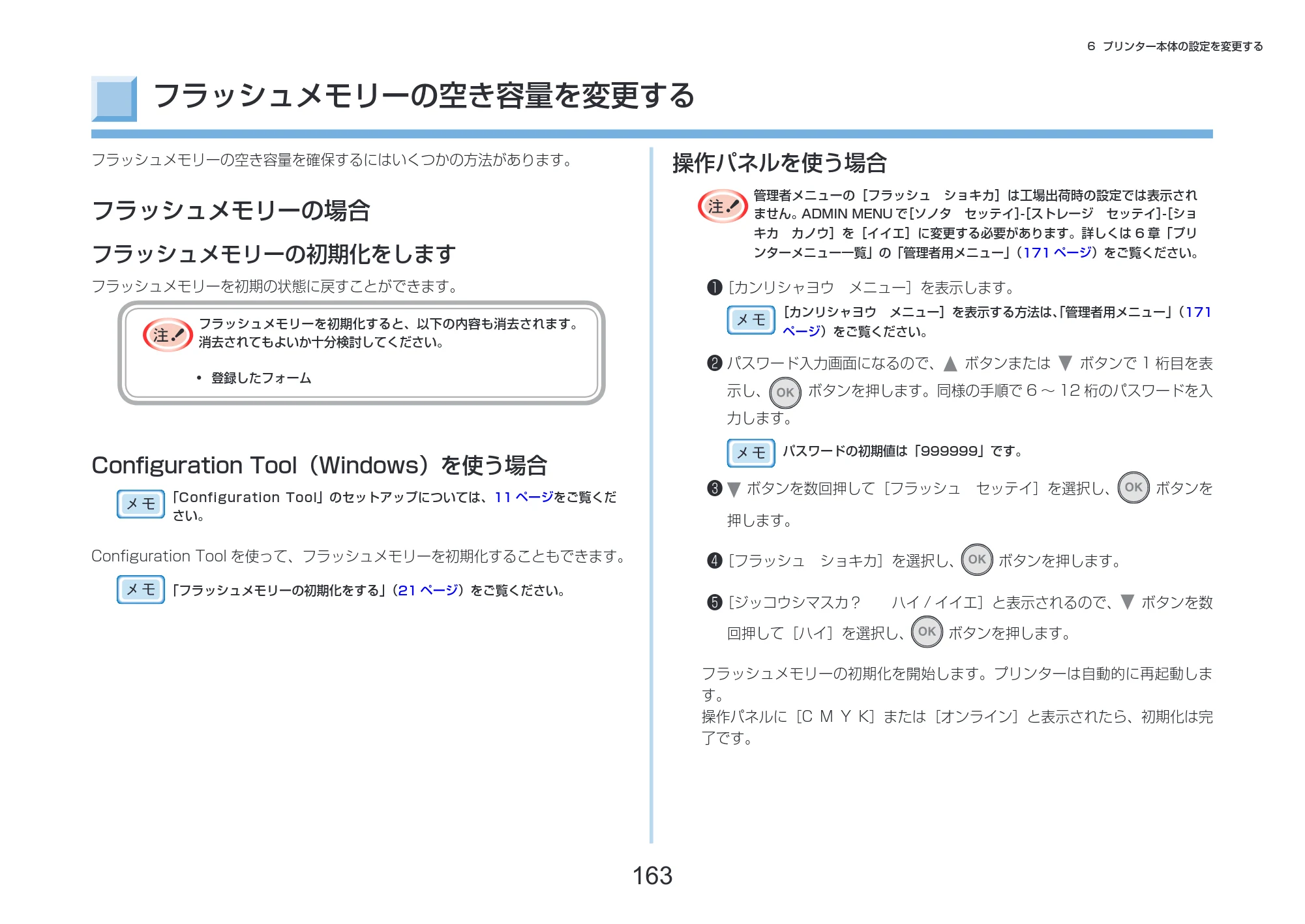Click the down-arrow icon in step 5
The image size is (1305, 924).
pyautogui.click(x=1127, y=602)
